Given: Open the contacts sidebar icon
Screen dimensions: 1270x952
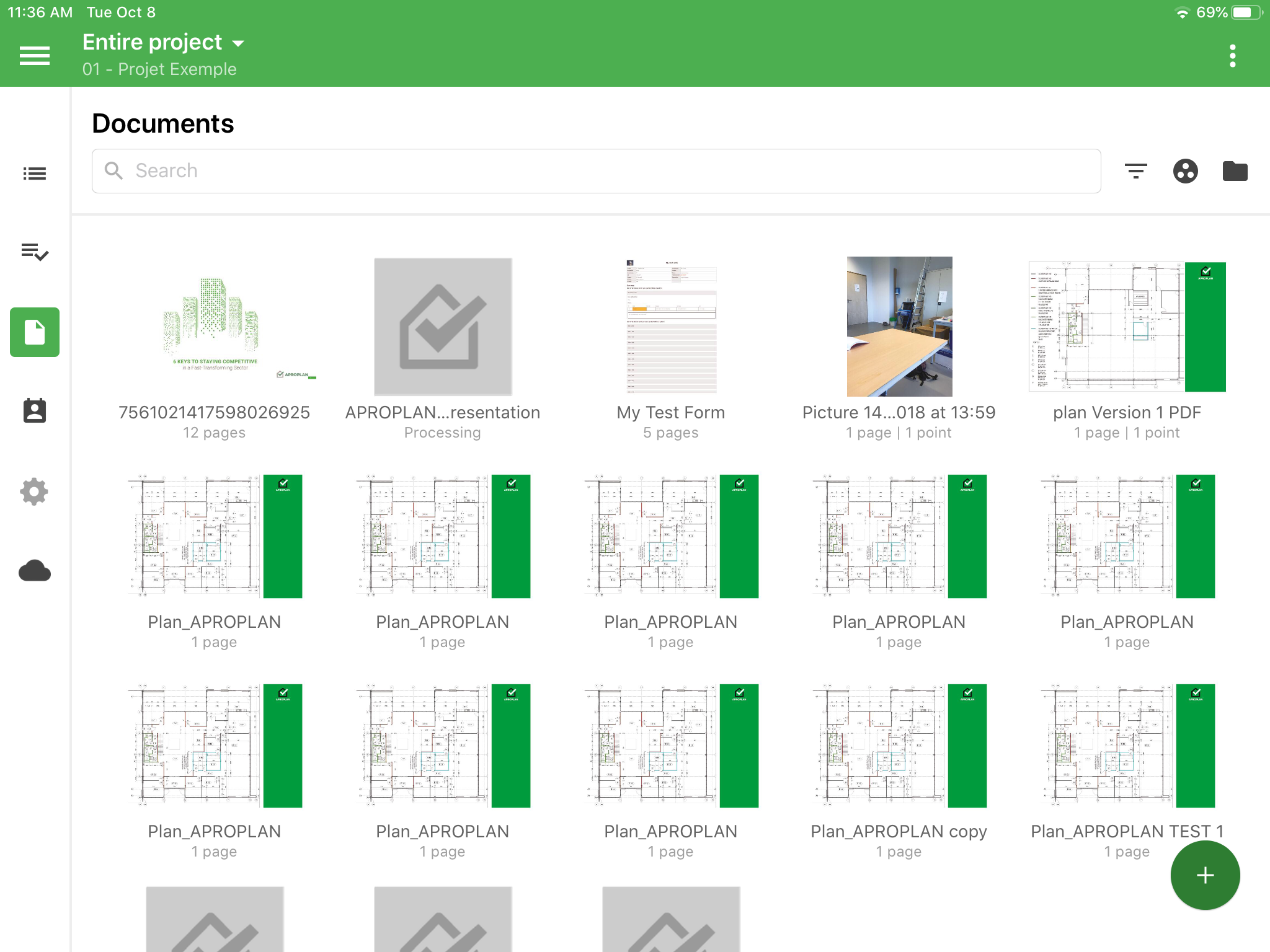Looking at the screenshot, I should [x=35, y=410].
